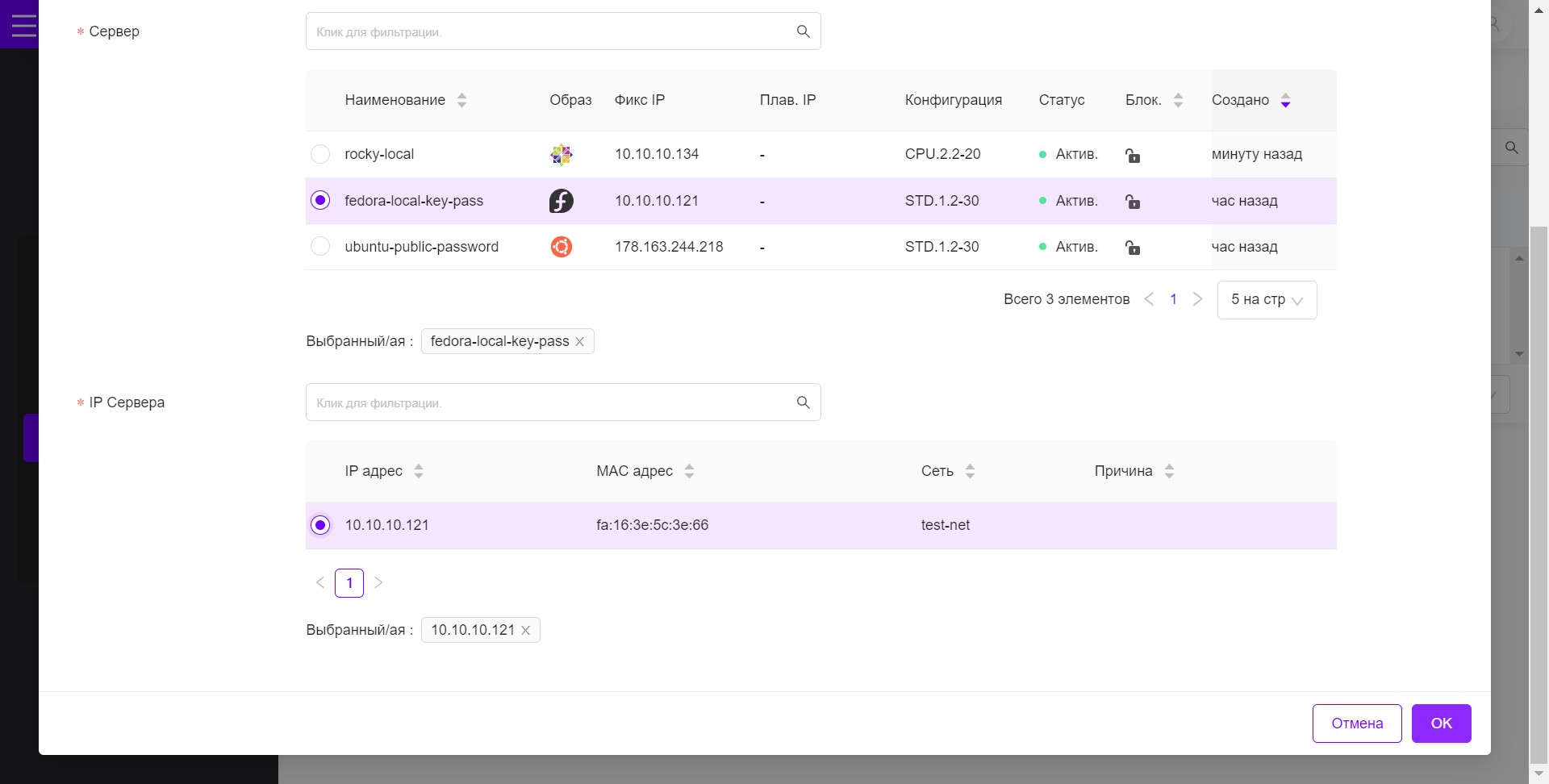
Task: Click unlocked padlock icon in fedora-local-key-pass row
Action: tap(1133, 202)
